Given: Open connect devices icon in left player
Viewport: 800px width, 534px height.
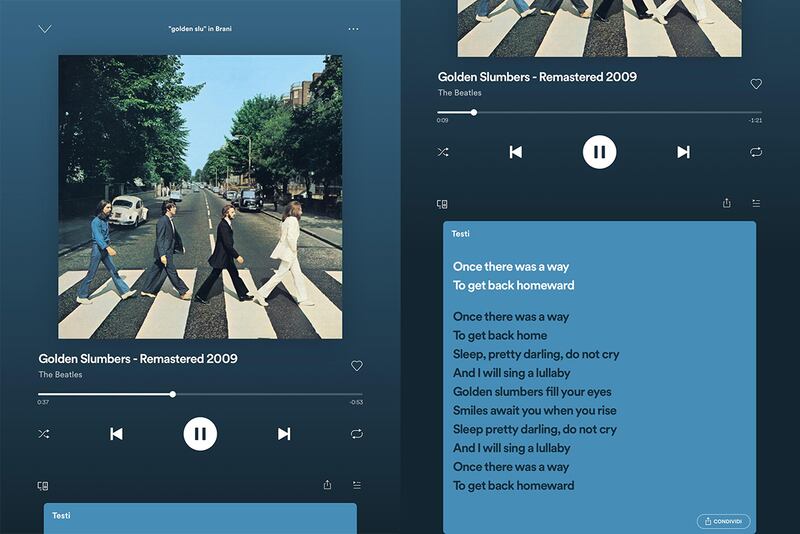Looking at the screenshot, I should coord(43,486).
